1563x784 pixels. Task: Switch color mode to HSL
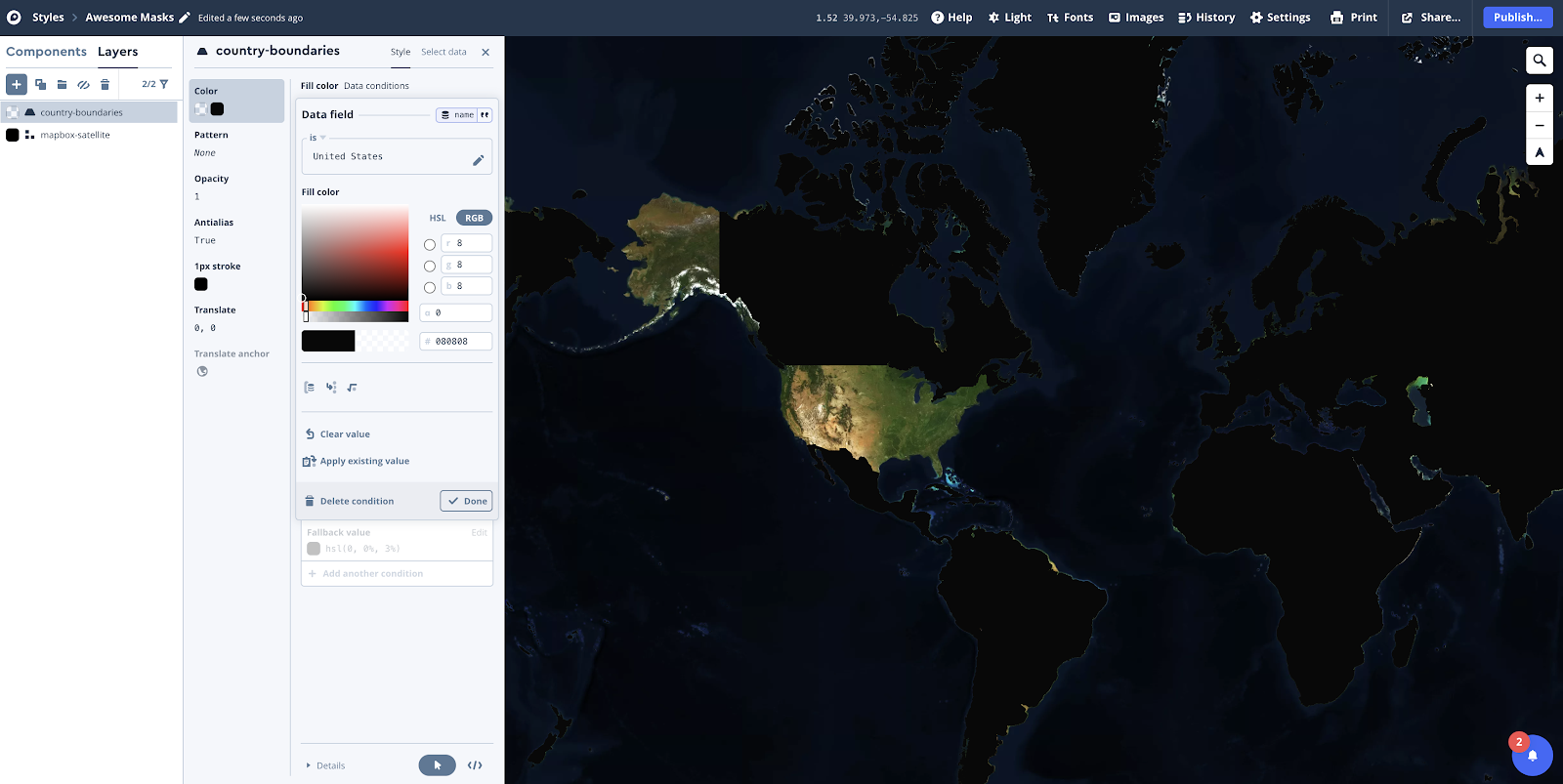tap(438, 218)
